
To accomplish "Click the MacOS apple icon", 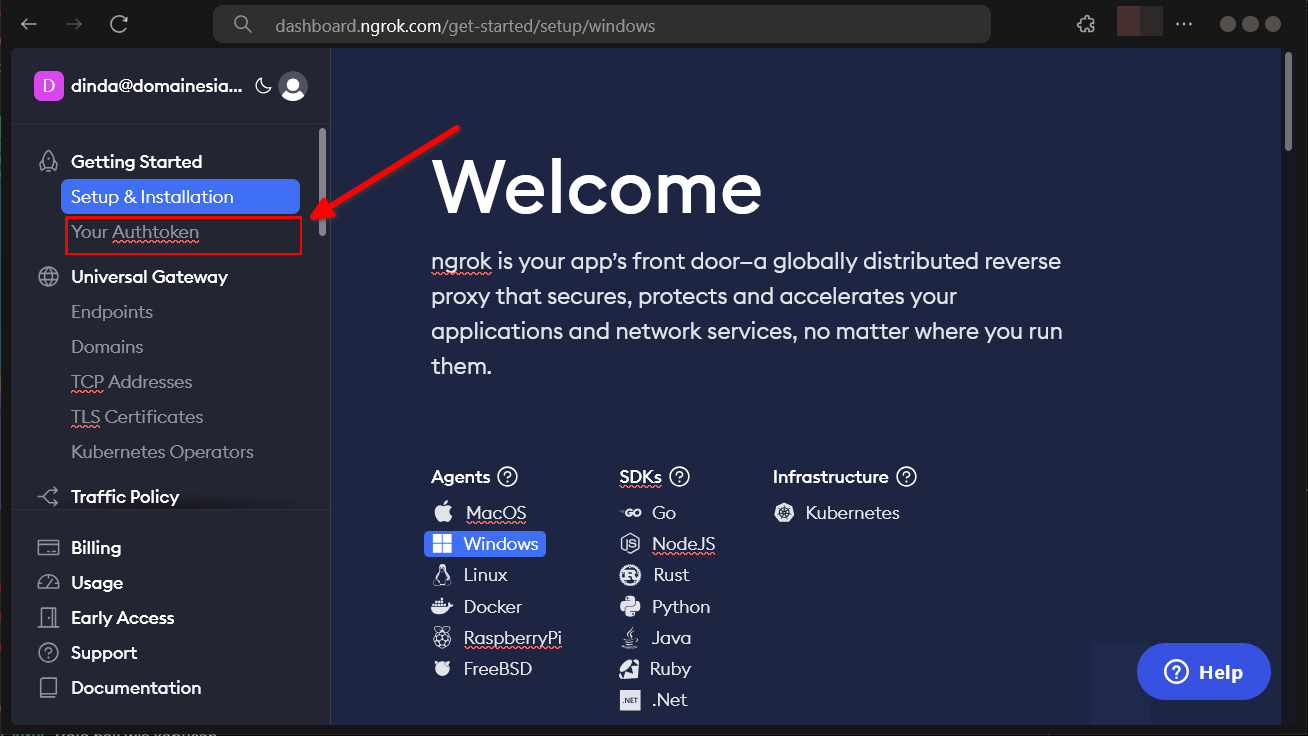I will point(443,512).
